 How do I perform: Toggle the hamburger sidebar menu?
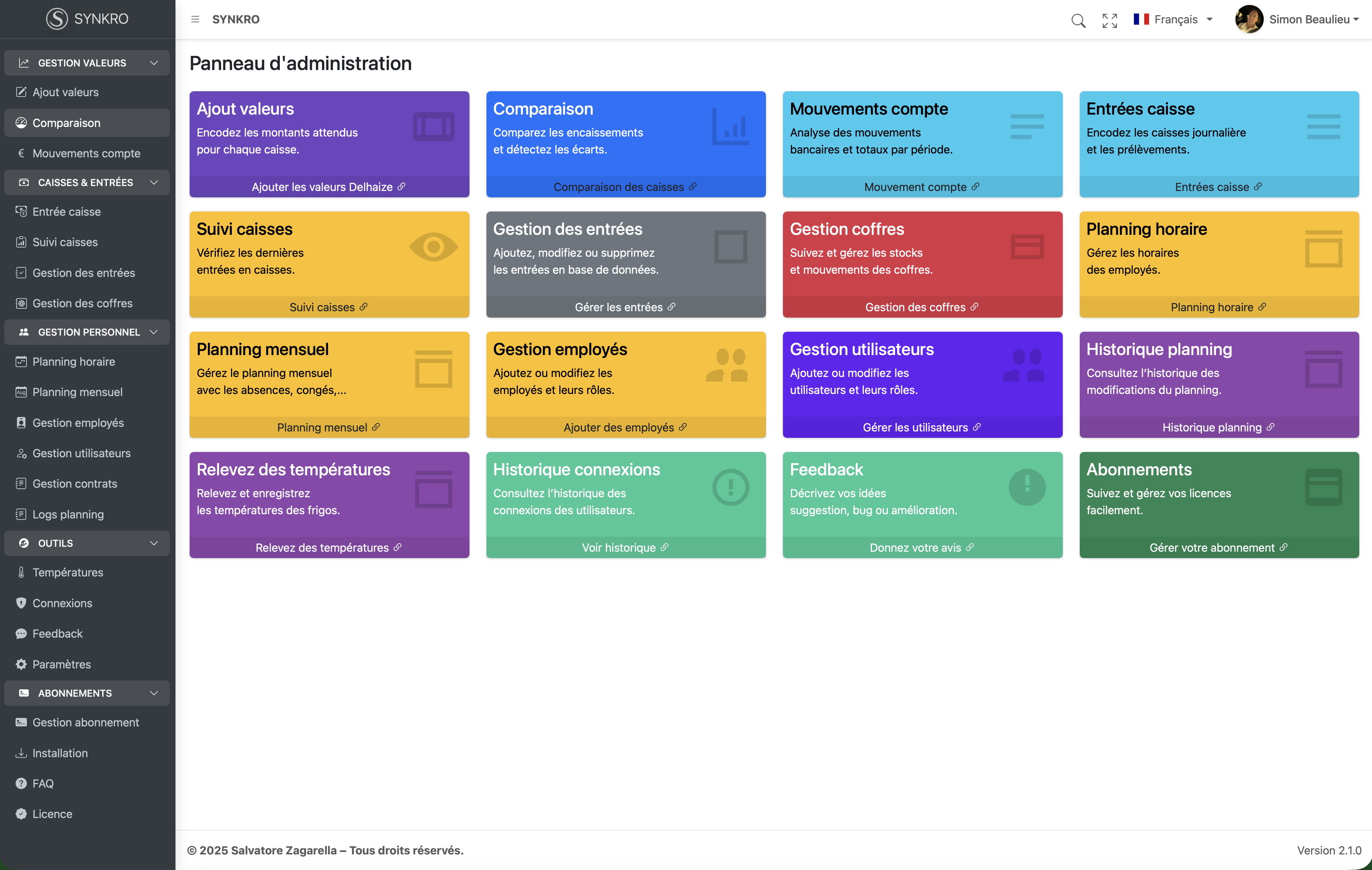195,19
